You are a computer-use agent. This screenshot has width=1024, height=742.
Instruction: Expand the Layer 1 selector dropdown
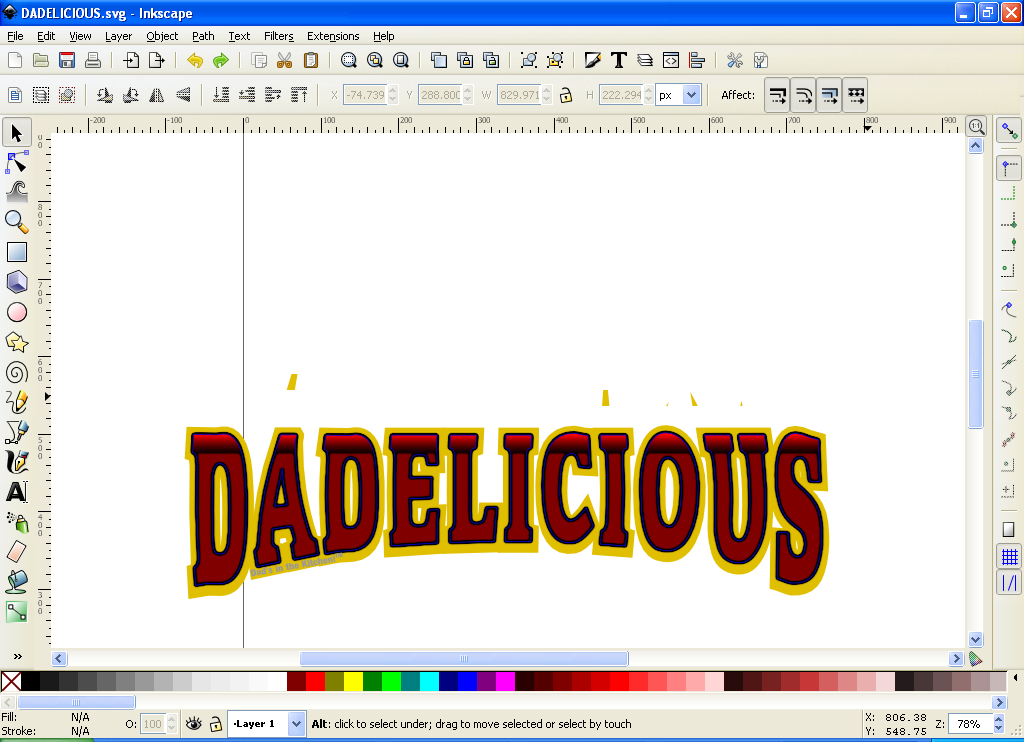point(296,723)
